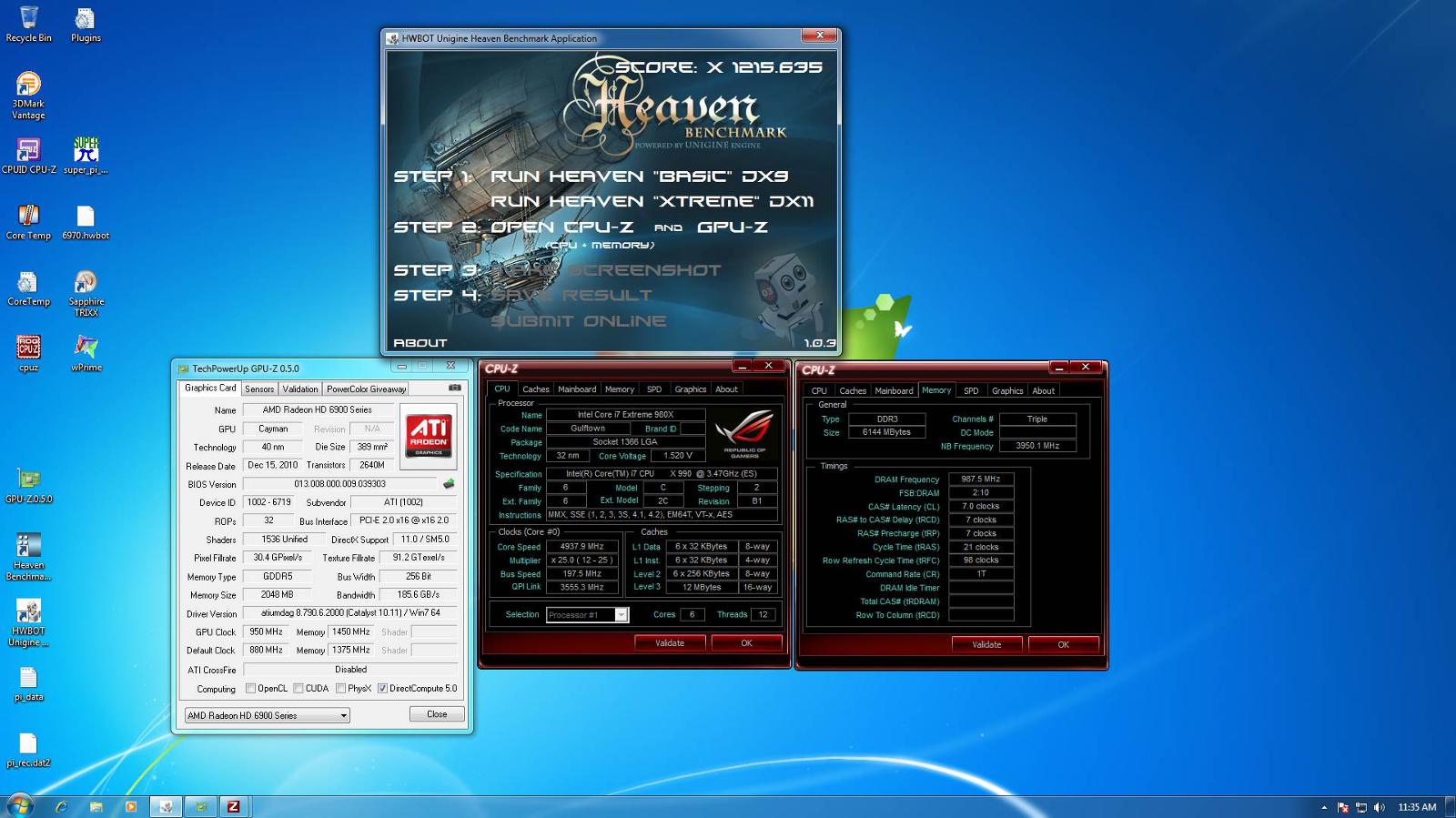Select the pi_rec.dat2 file icon
The width and height of the screenshot is (1456, 818).
click(28, 750)
